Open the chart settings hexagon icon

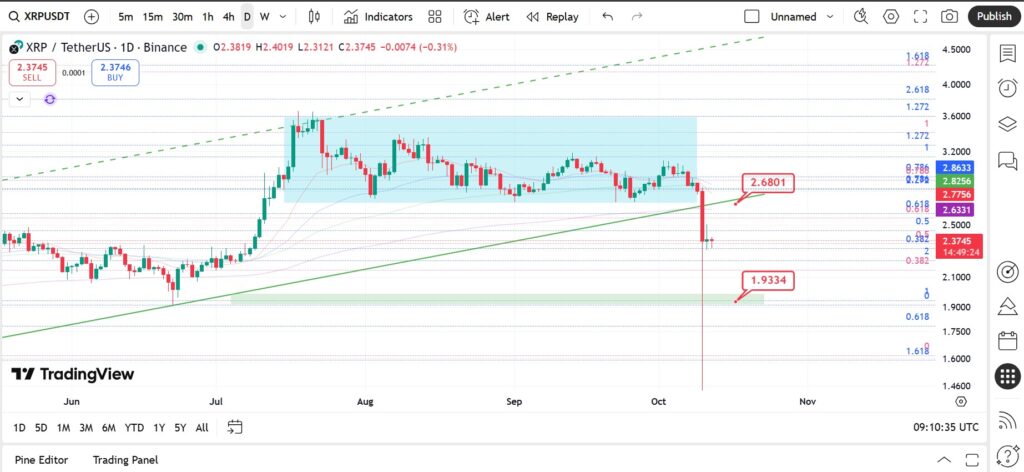(x=891, y=17)
